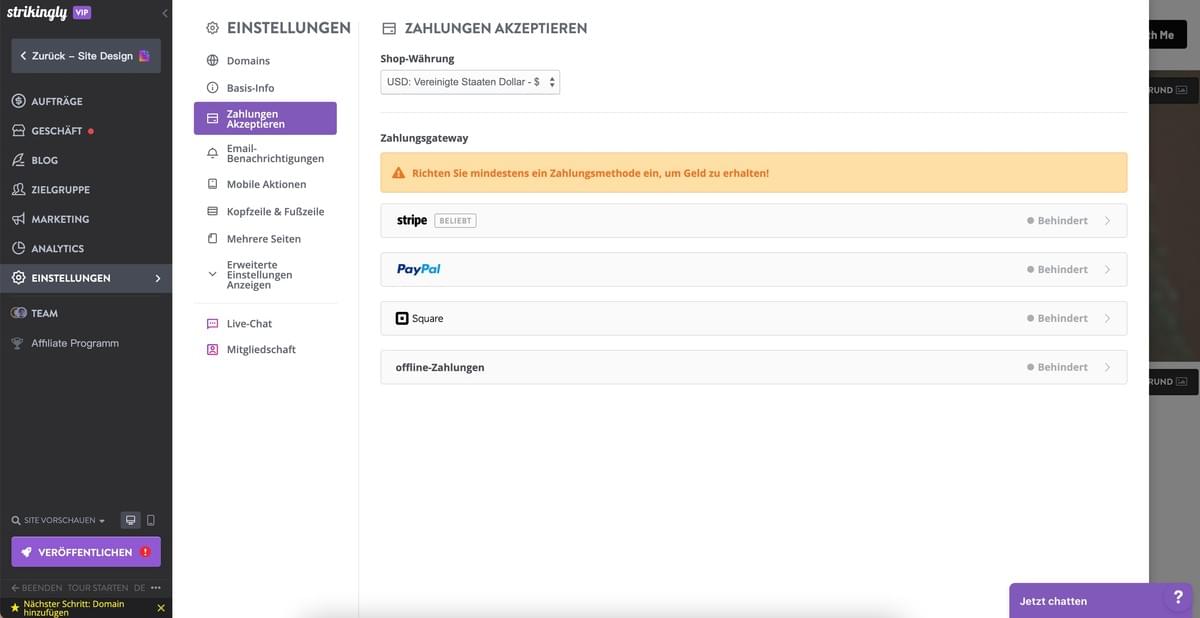Click the Mitgliedschaft icon

(211, 349)
